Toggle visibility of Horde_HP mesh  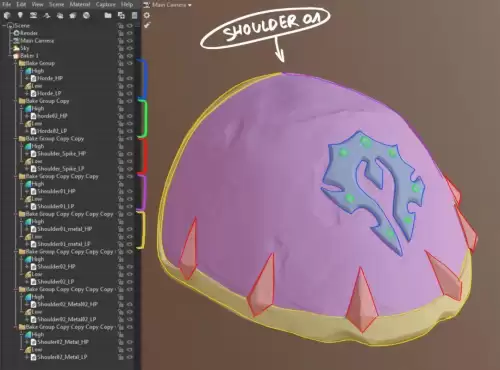click(x=130, y=78)
